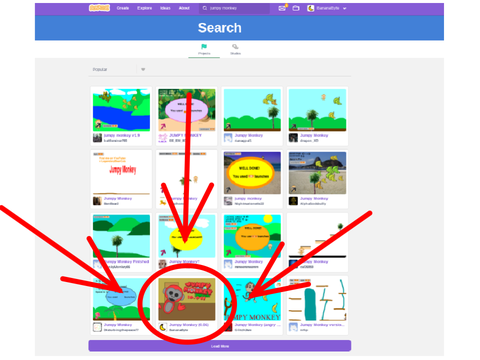This screenshot has width=480, height=360.
Task: Open thumbnail with green hills and lake
Action: click(x=121, y=236)
